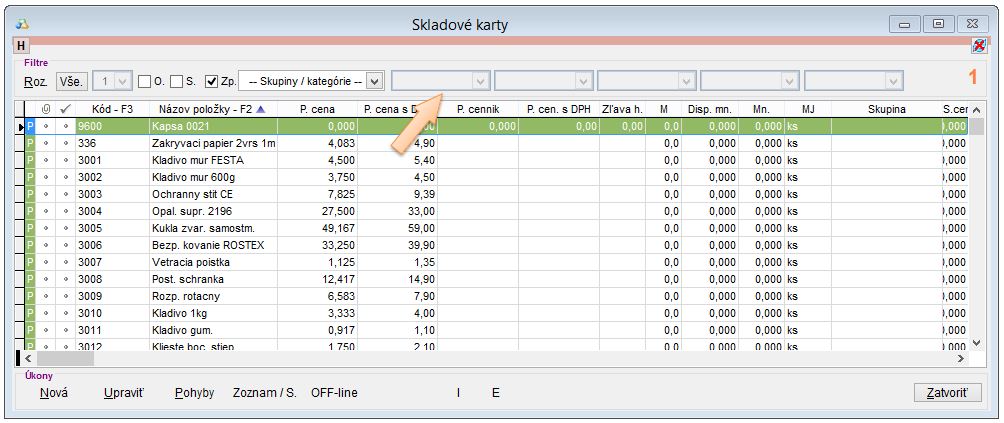
Task: Expand the first empty filter dropdown after Skupiny
Action: 480,81
